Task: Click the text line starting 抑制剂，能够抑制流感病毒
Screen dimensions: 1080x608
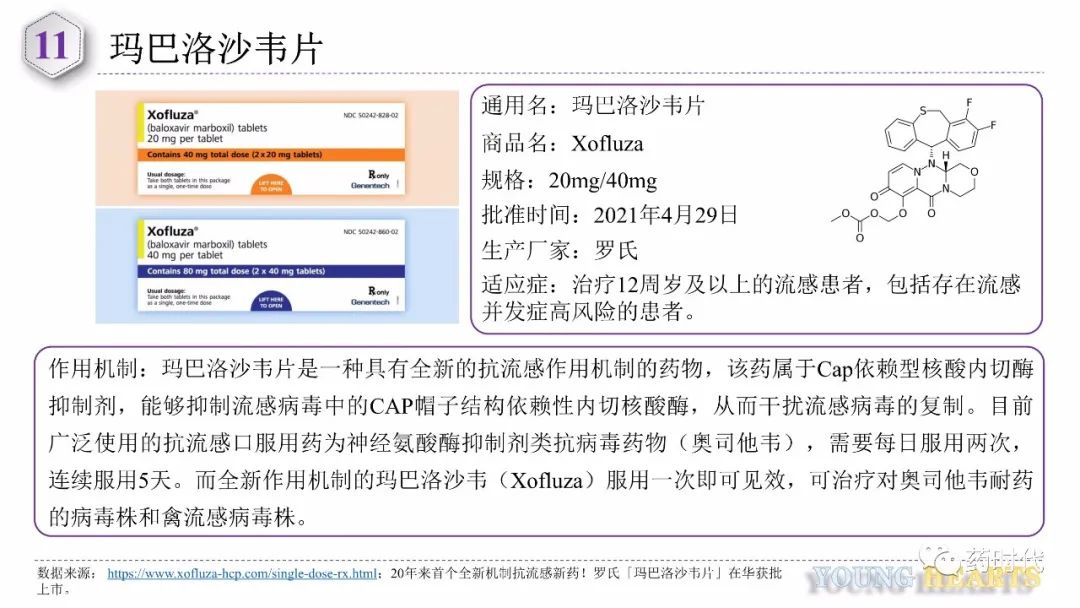Action: (541, 406)
